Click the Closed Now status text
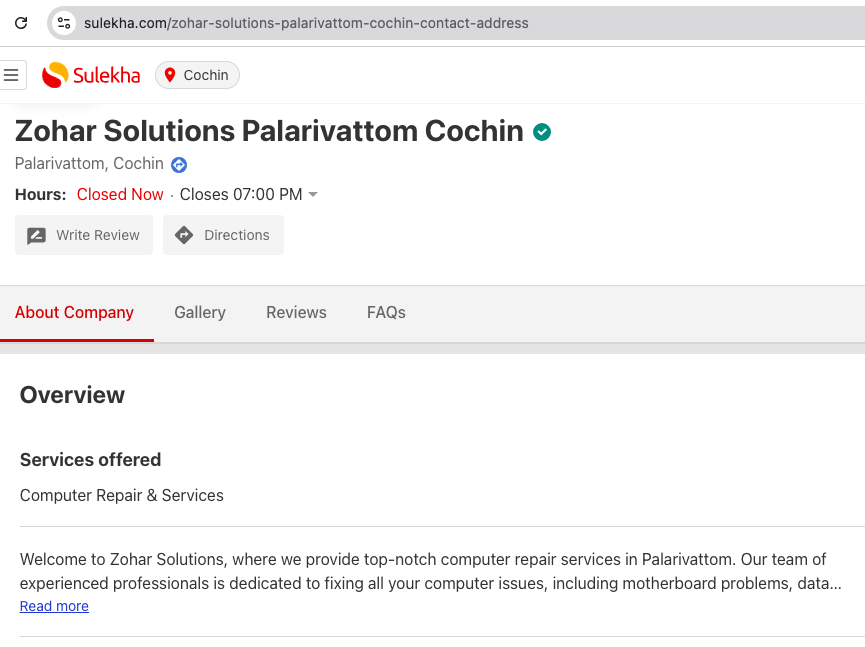865x647 pixels. 120,194
